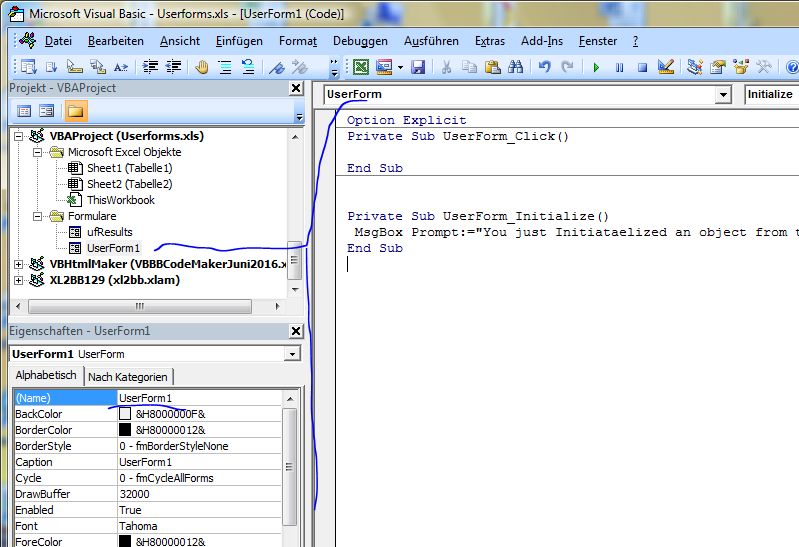The height and width of the screenshot is (547, 799).
Task: Run the Sub with the green play icon
Action: coord(596,67)
